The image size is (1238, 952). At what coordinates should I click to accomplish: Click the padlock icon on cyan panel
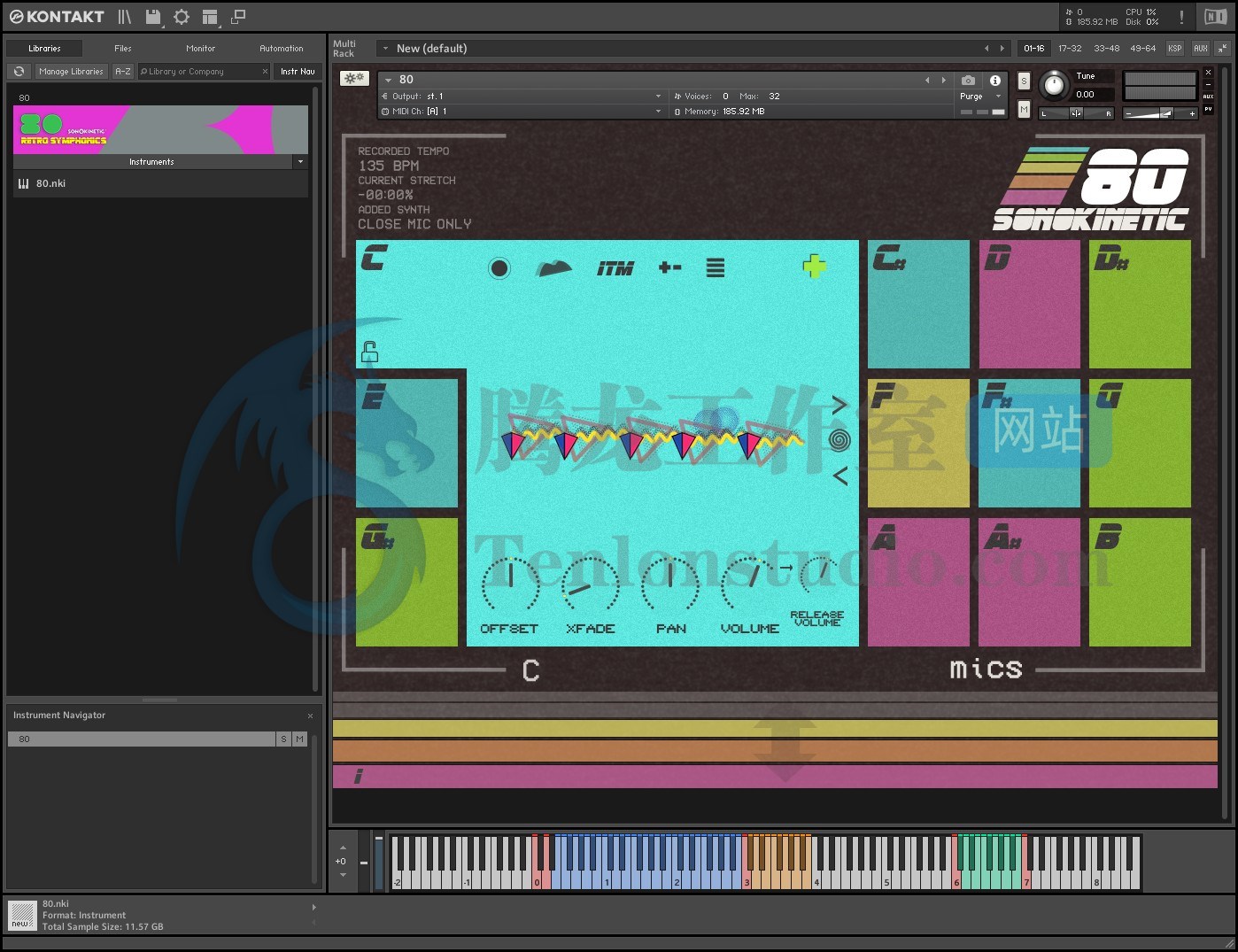(369, 352)
